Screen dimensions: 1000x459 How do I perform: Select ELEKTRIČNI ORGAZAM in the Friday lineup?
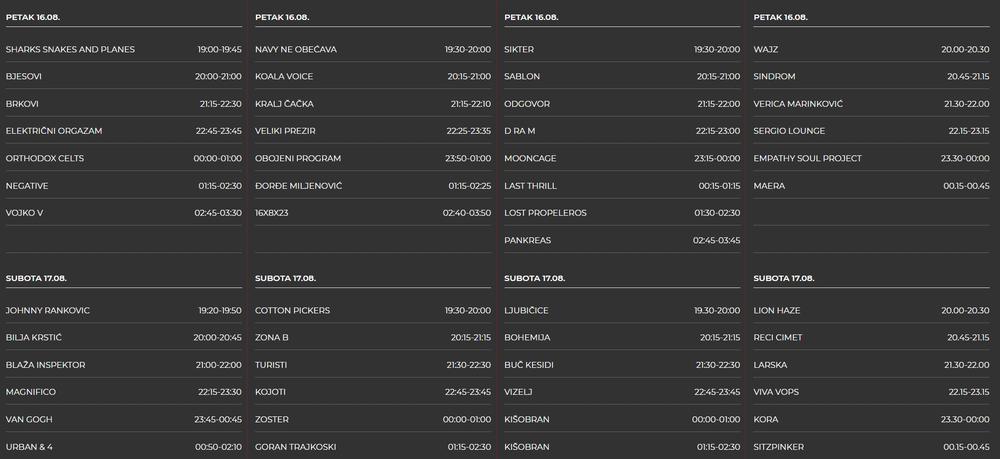coord(54,131)
